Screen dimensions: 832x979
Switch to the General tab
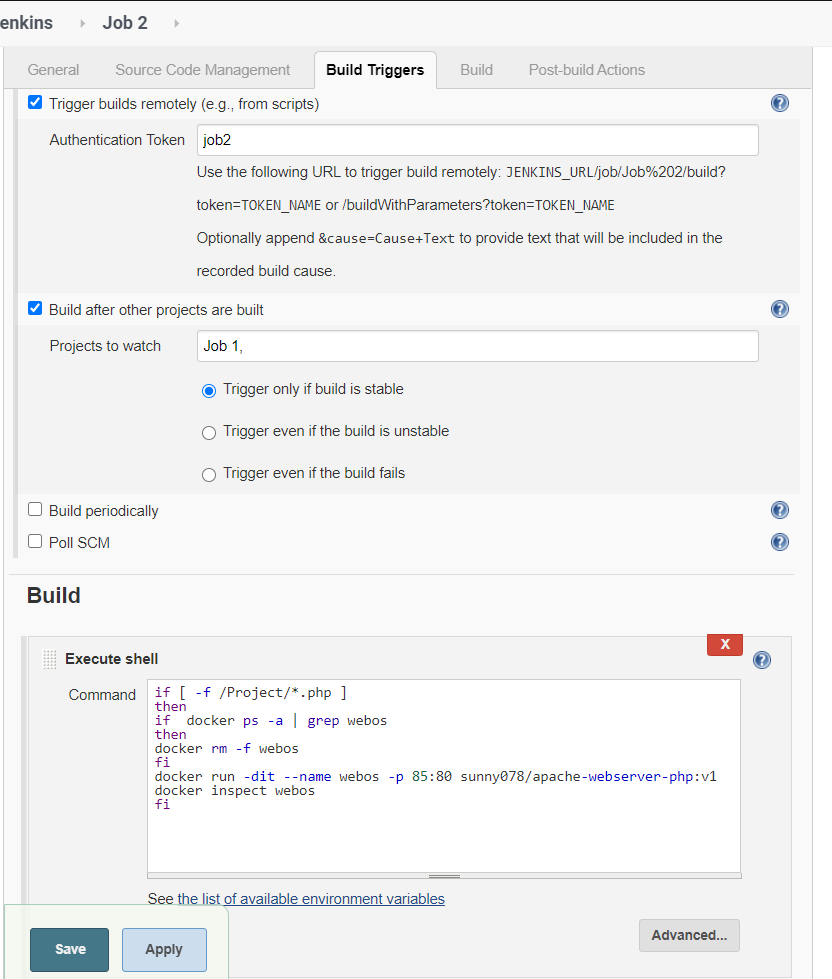[53, 69]
